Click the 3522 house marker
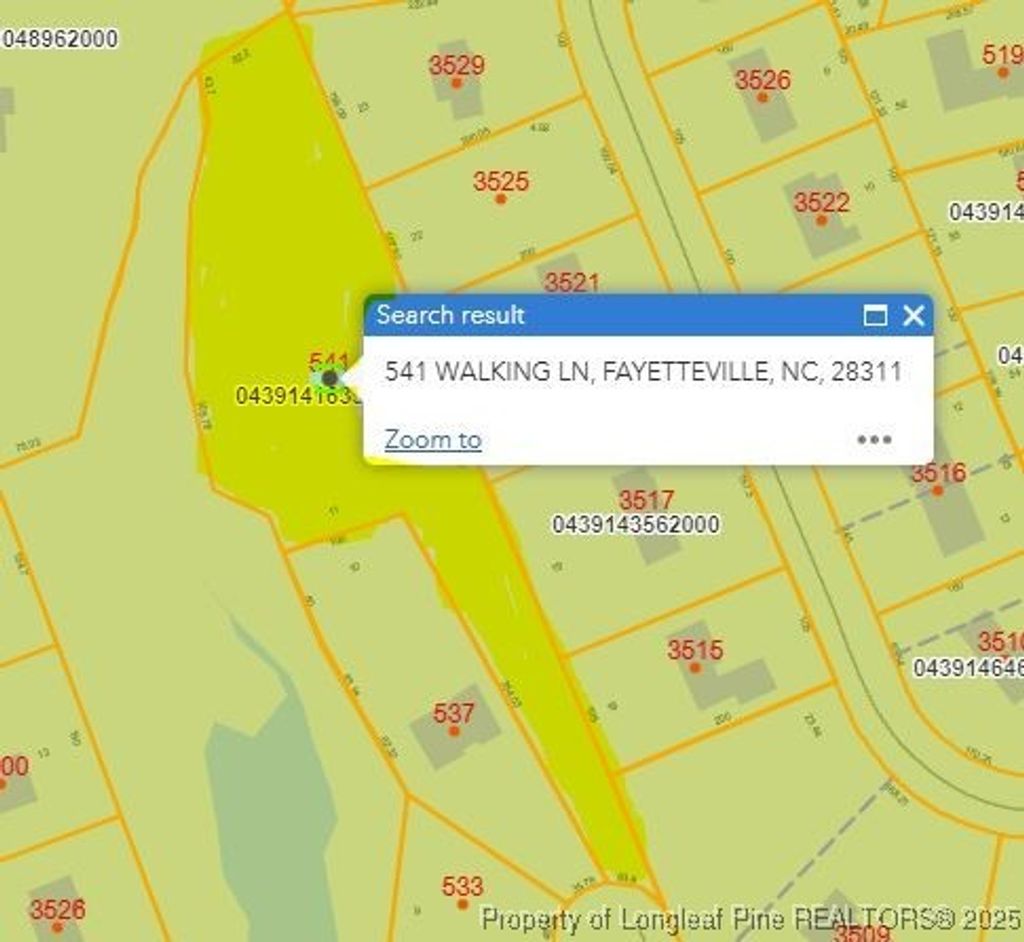 coord(821,219)
